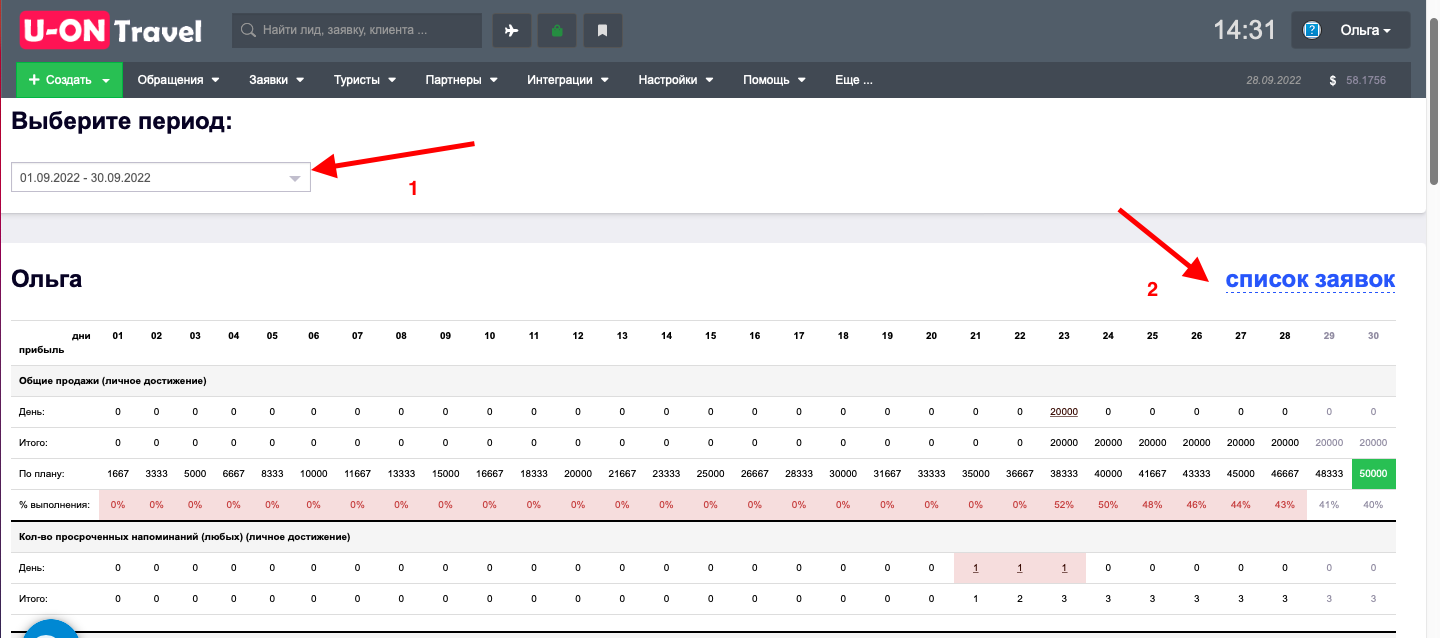Click the day 30 column header
1440x638 pixels.
pos(1373,336)
